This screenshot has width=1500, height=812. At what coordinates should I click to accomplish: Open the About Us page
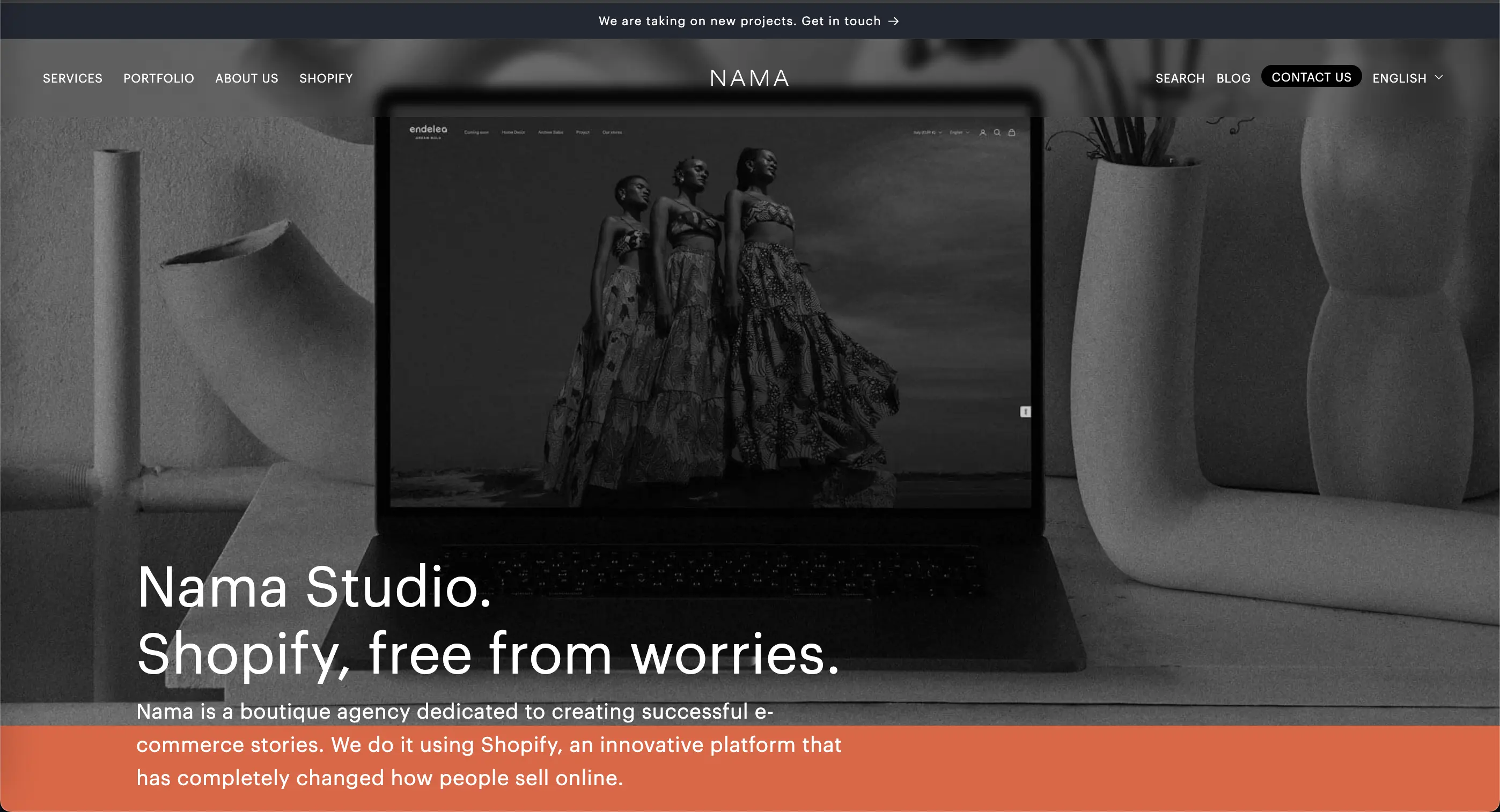[x=246, y=78]
